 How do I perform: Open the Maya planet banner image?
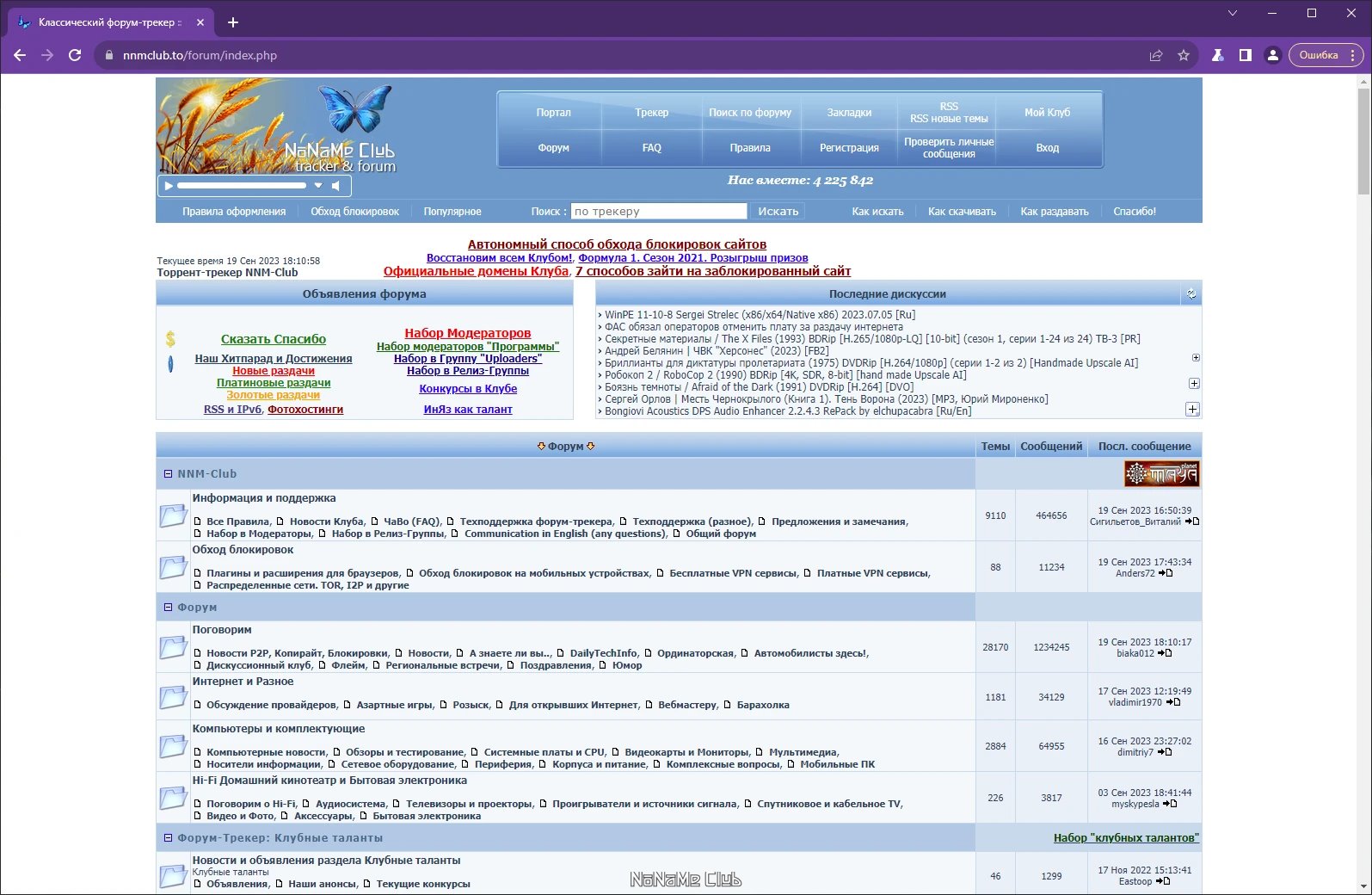(x=1161, y=473)
